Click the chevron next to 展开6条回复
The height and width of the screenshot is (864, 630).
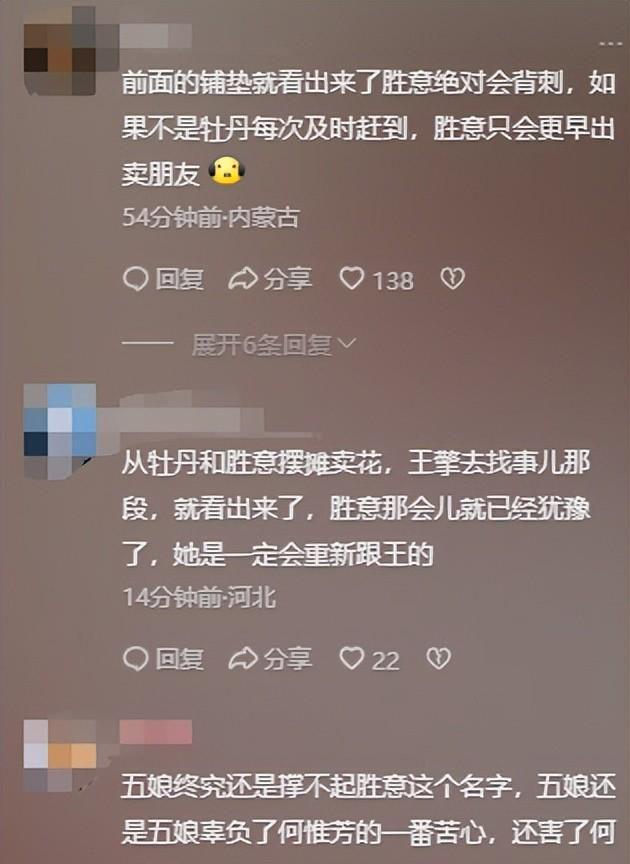coord(347,344)
